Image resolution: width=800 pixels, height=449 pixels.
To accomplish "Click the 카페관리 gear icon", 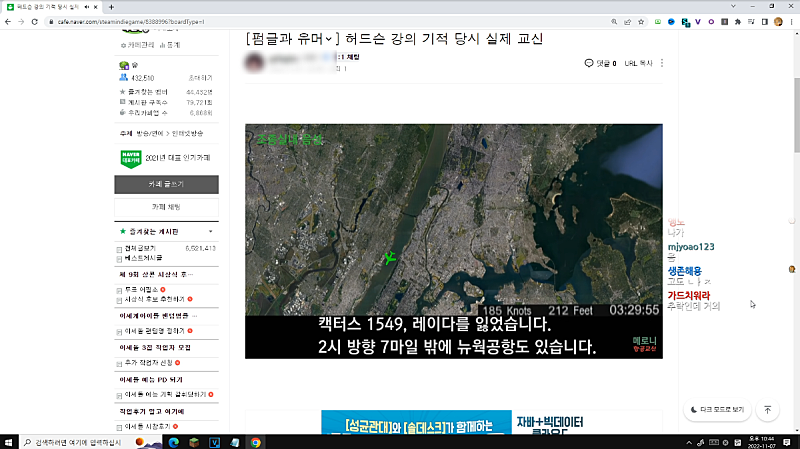I will [122, 45].
